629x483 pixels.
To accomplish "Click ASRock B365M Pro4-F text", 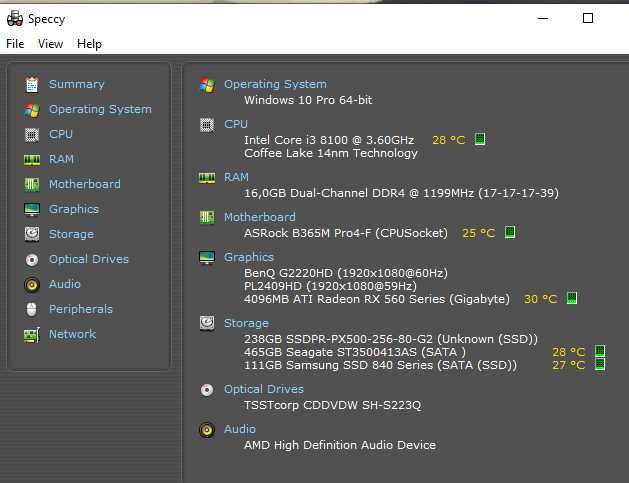I will pyautogui.click(x=346, y=233).
